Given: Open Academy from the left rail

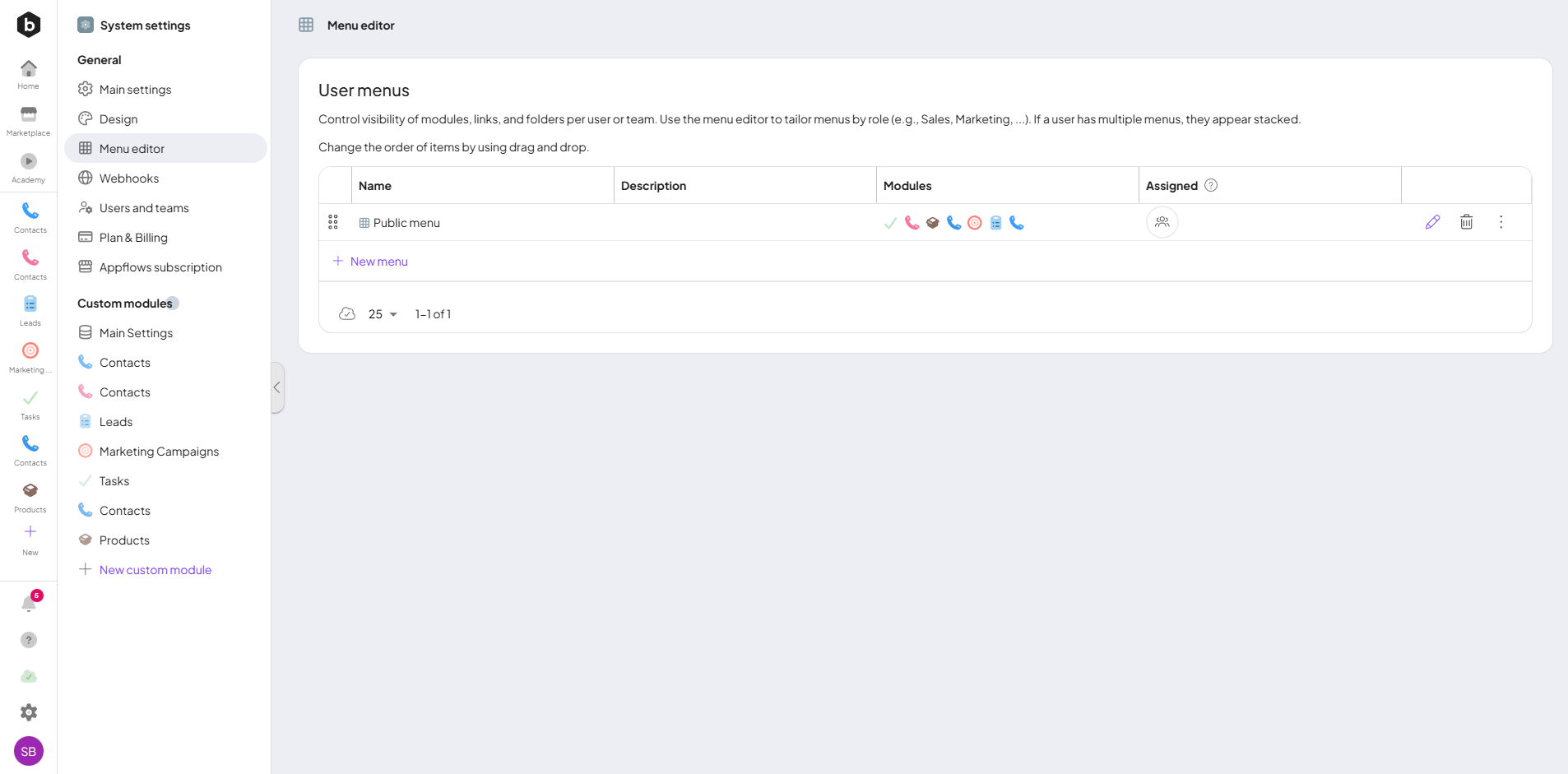Looking at the screenshot, I should pyautogui.click(x=29, y=167).
